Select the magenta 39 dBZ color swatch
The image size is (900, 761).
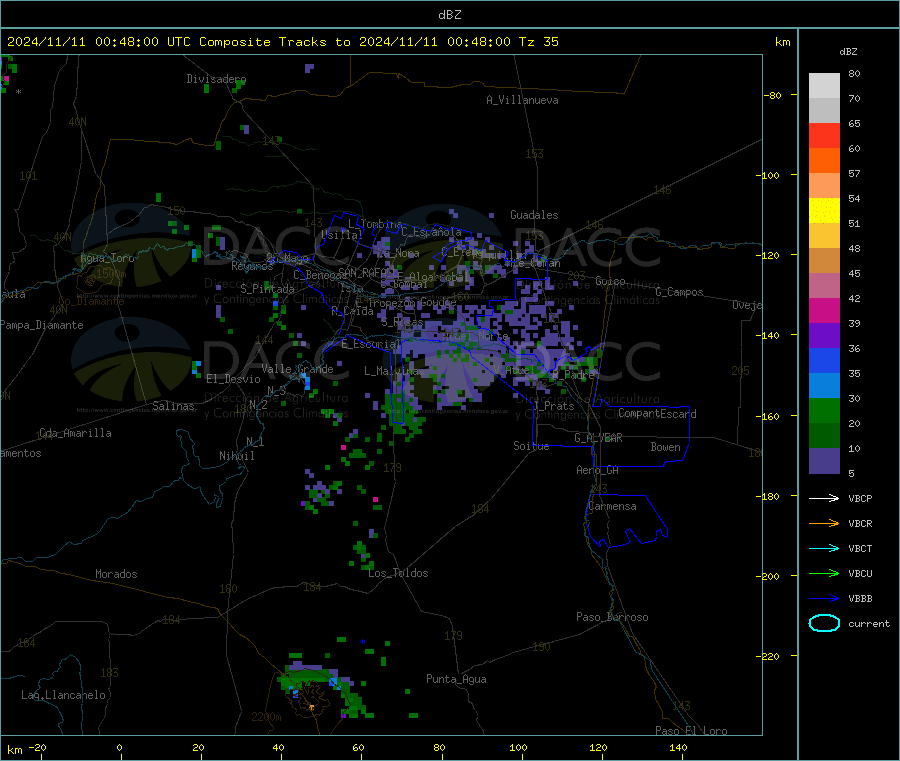click(824, 310)
